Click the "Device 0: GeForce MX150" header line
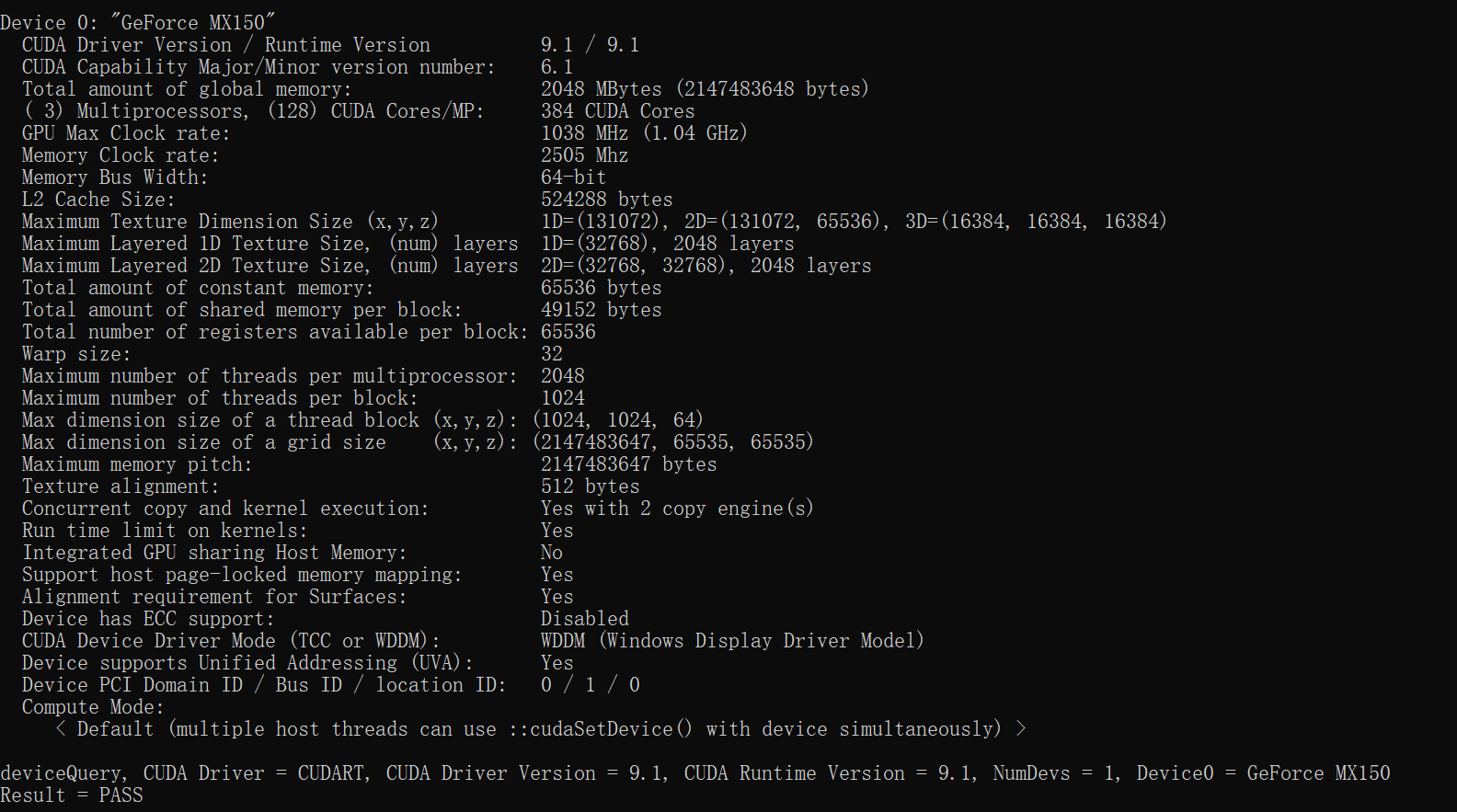This screenshot has width=1457, height=812. click(138, 22)
